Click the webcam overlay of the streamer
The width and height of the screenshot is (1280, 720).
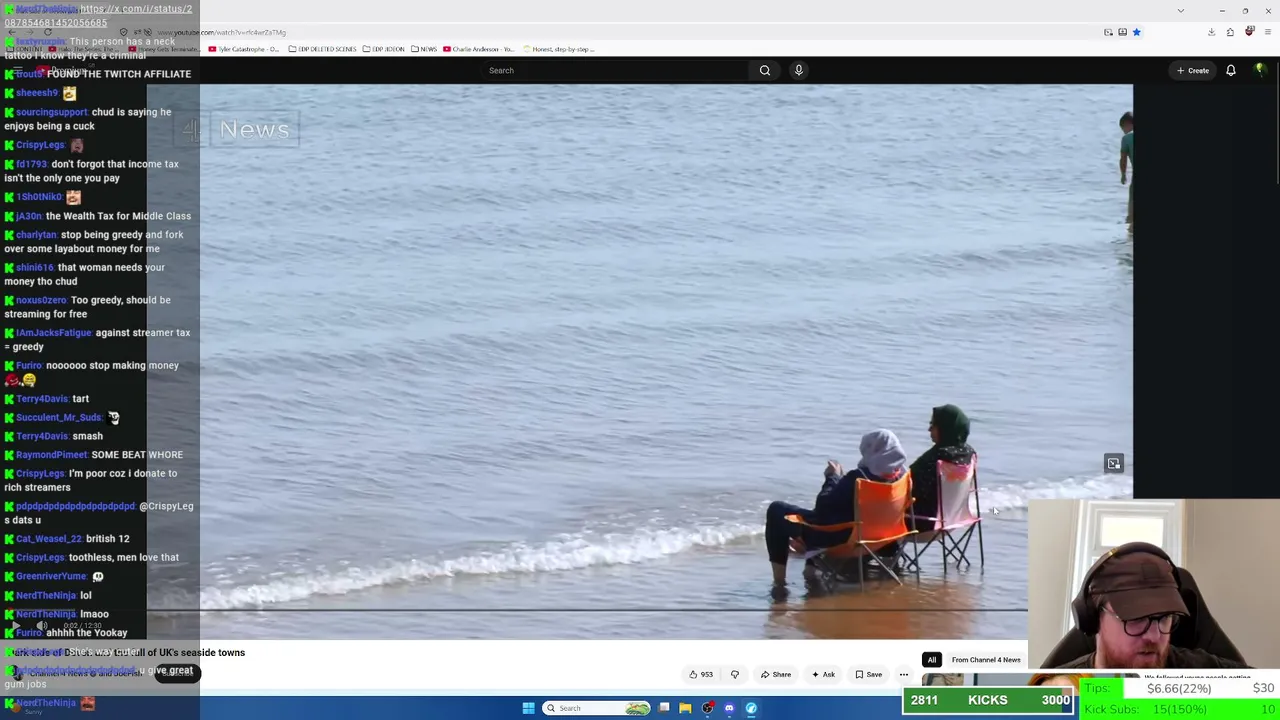coord(1153,584)
